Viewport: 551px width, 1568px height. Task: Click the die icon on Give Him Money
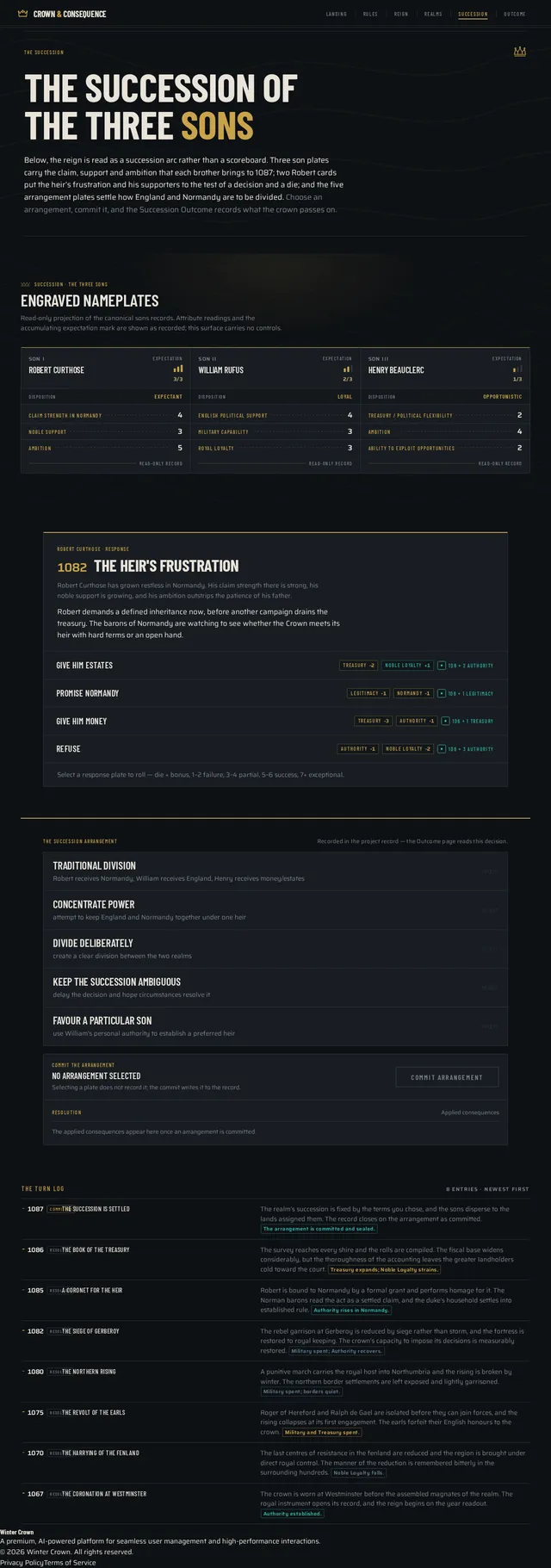tap(445, 721)
